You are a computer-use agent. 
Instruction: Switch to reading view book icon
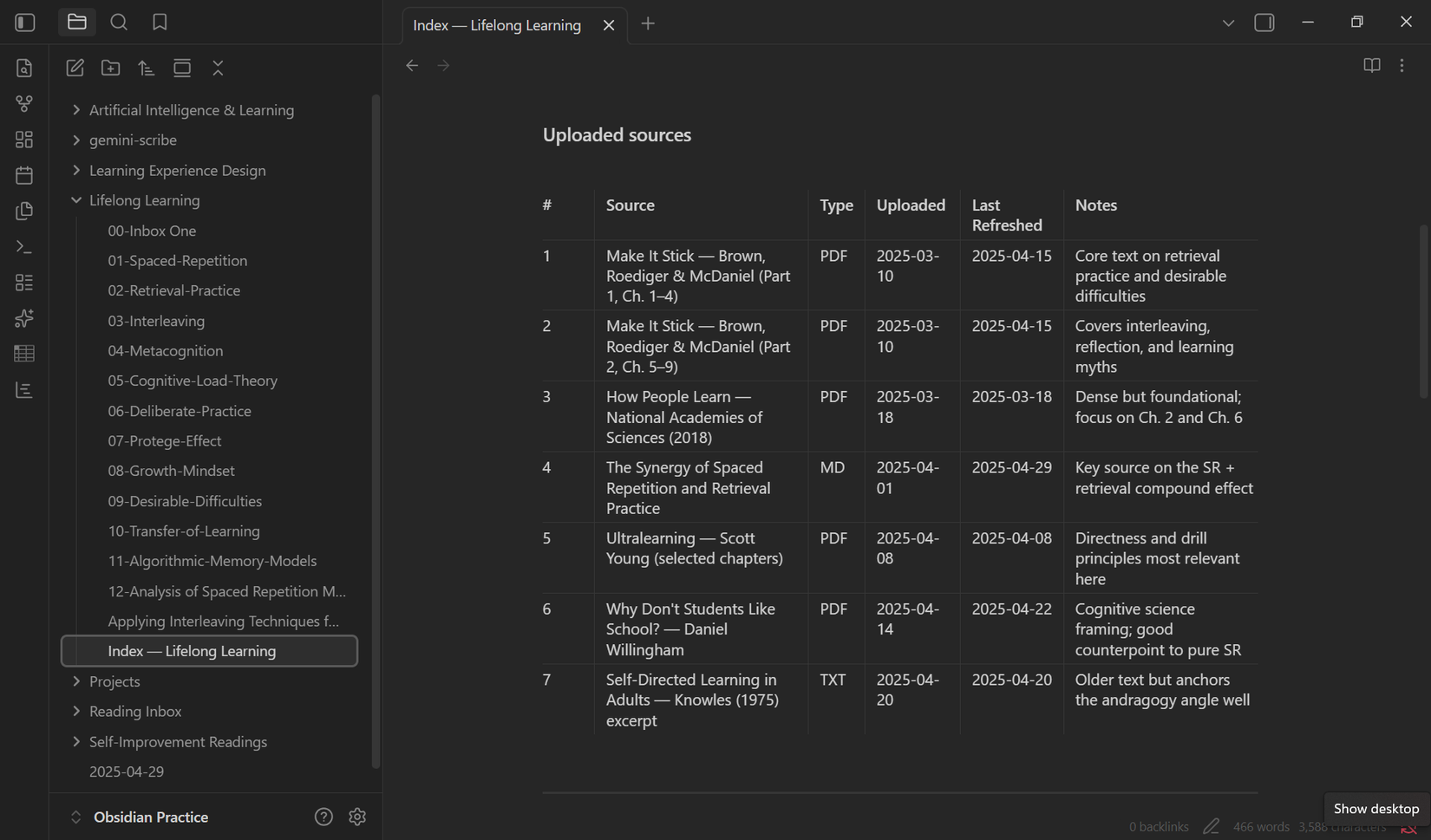[x=1371, y=65]
